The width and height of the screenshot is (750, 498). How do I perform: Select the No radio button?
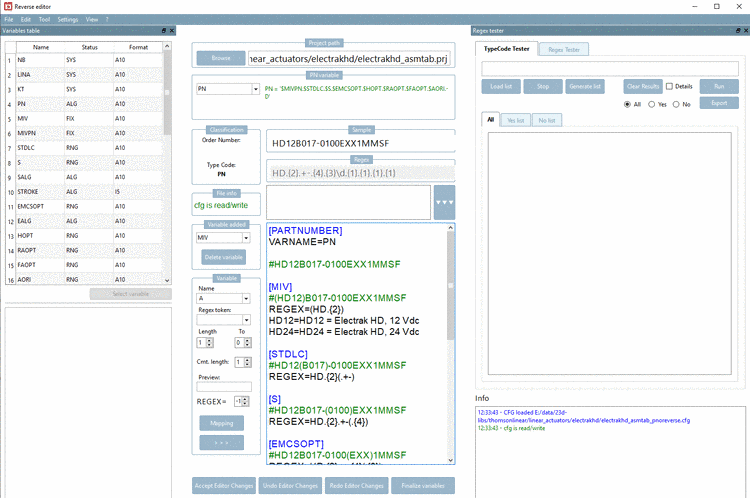click(676, 104)
